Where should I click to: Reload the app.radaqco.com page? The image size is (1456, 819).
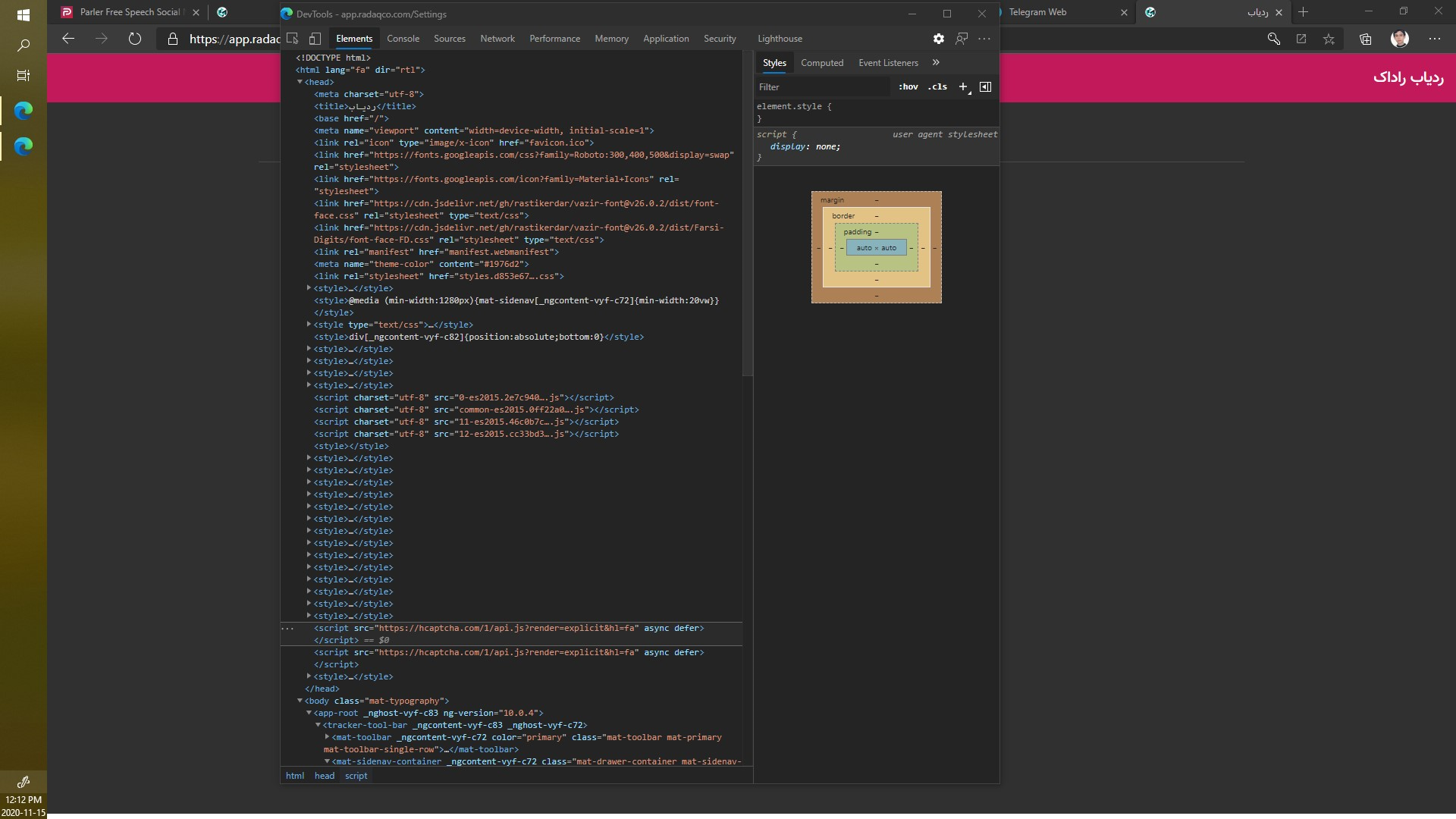(x=135, y=39)
